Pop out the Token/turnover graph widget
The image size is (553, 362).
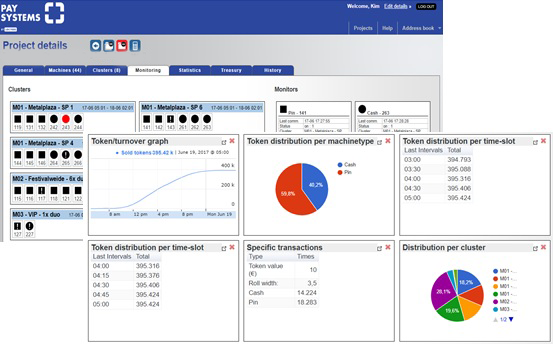tap(224, 142)
